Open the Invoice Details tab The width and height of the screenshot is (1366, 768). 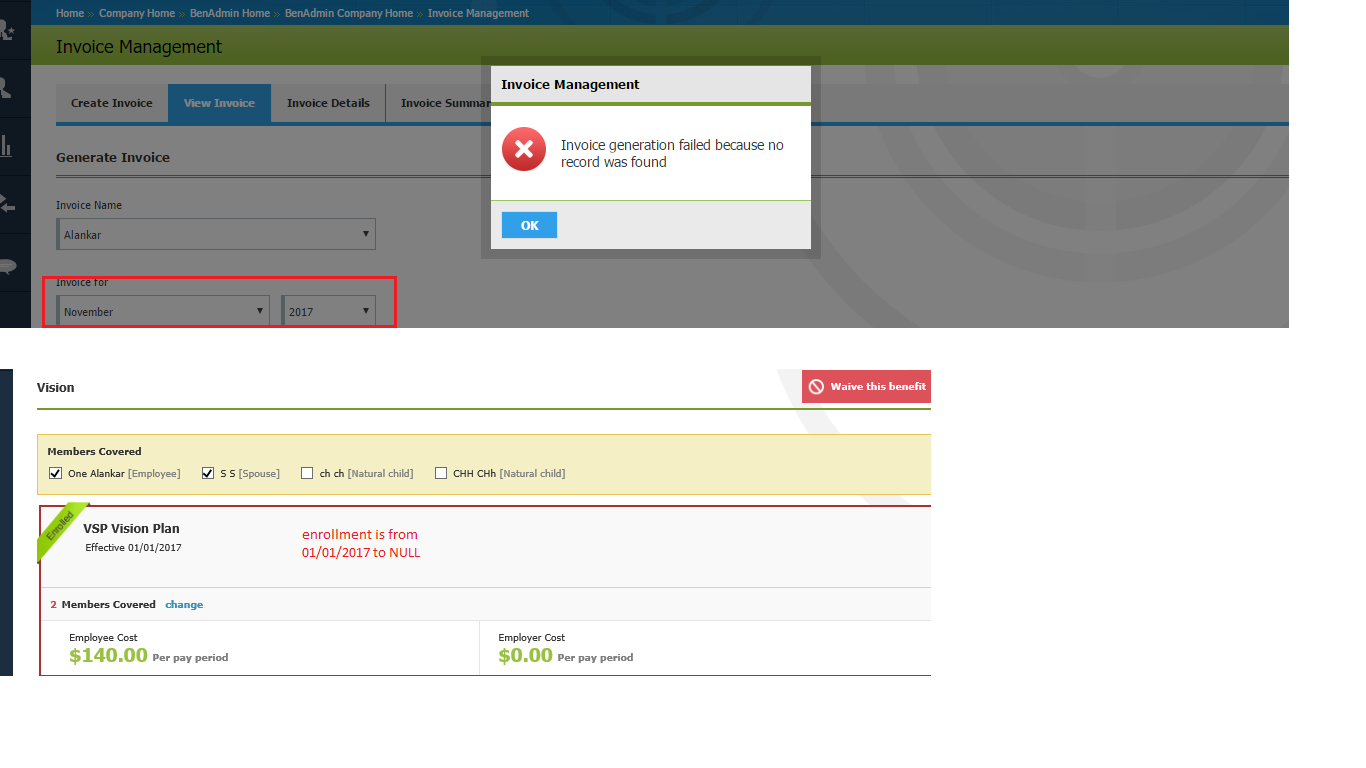(x=328, y=103)
